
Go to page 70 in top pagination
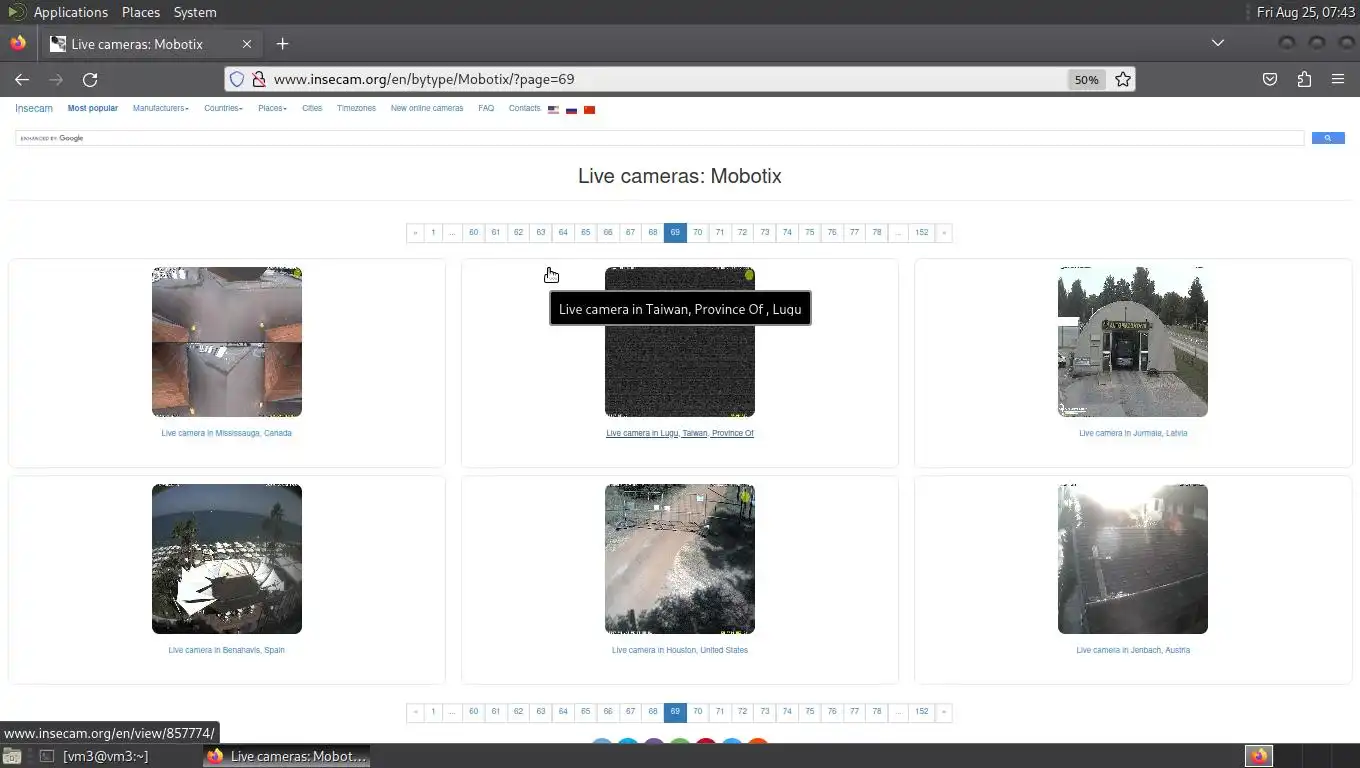pos(697,233)
